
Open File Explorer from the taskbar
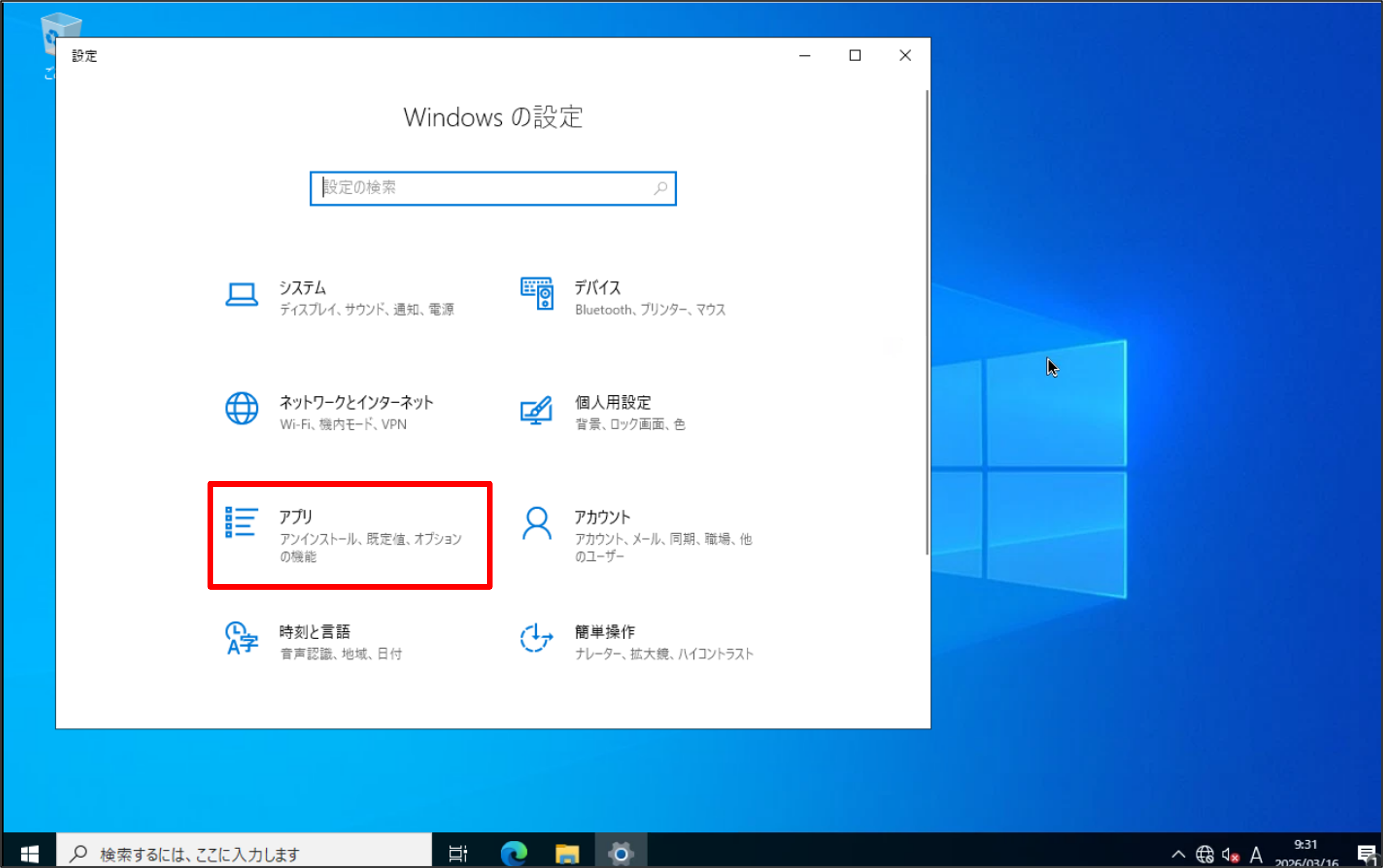(567, 854)
